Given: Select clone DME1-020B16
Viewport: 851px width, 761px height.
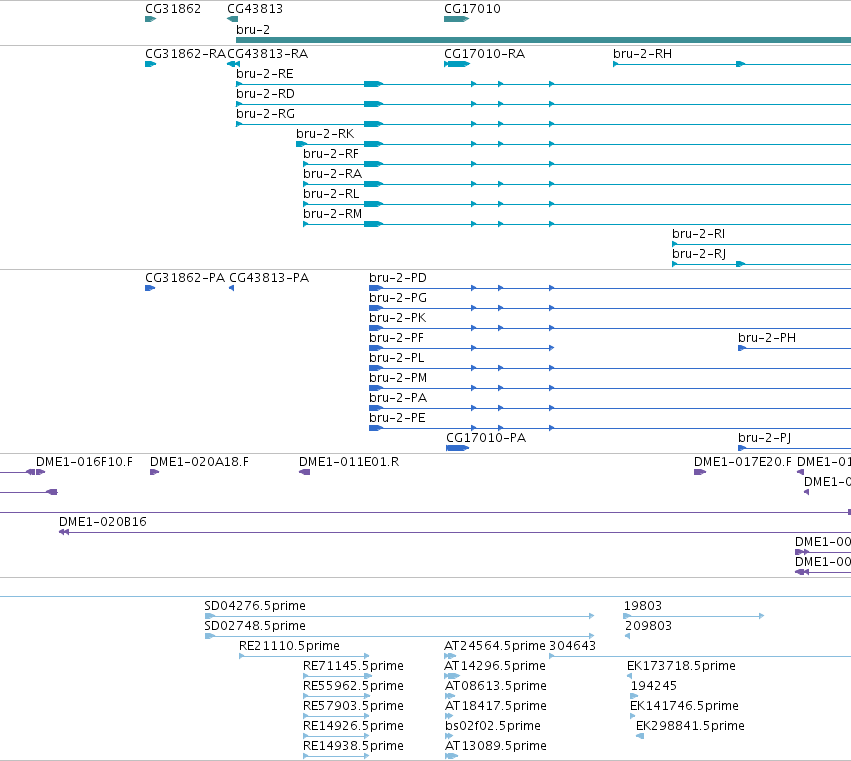Looking at the screenshot, I should (x=103, y=522).
